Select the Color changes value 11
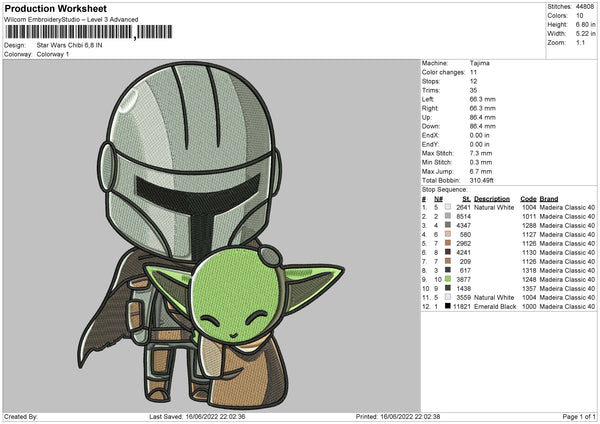This screenshot has height=424, width=600. 473,72
